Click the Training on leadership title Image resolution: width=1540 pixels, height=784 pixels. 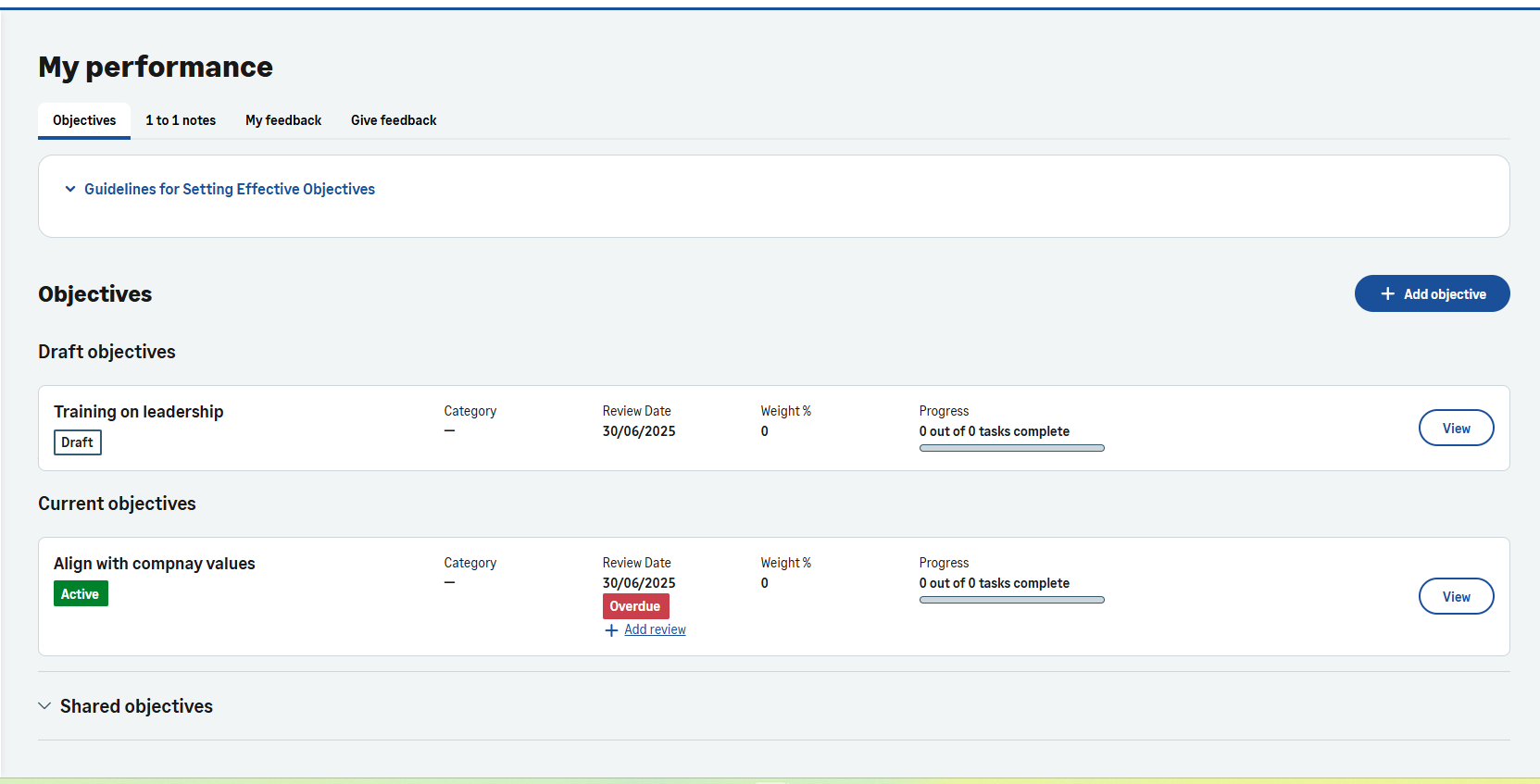139,412
